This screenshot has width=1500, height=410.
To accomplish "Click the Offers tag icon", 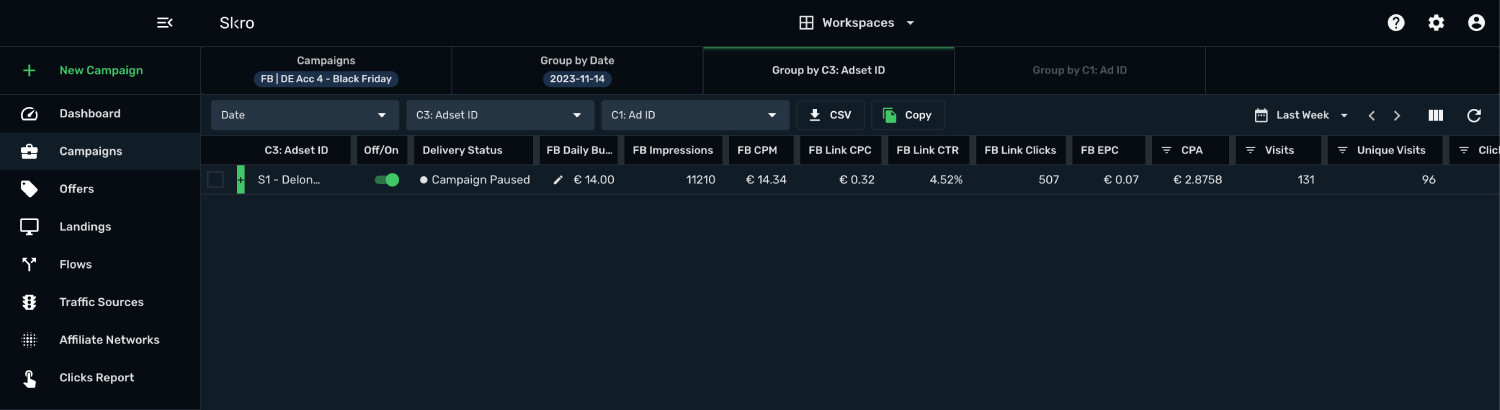I will (29, 189).
